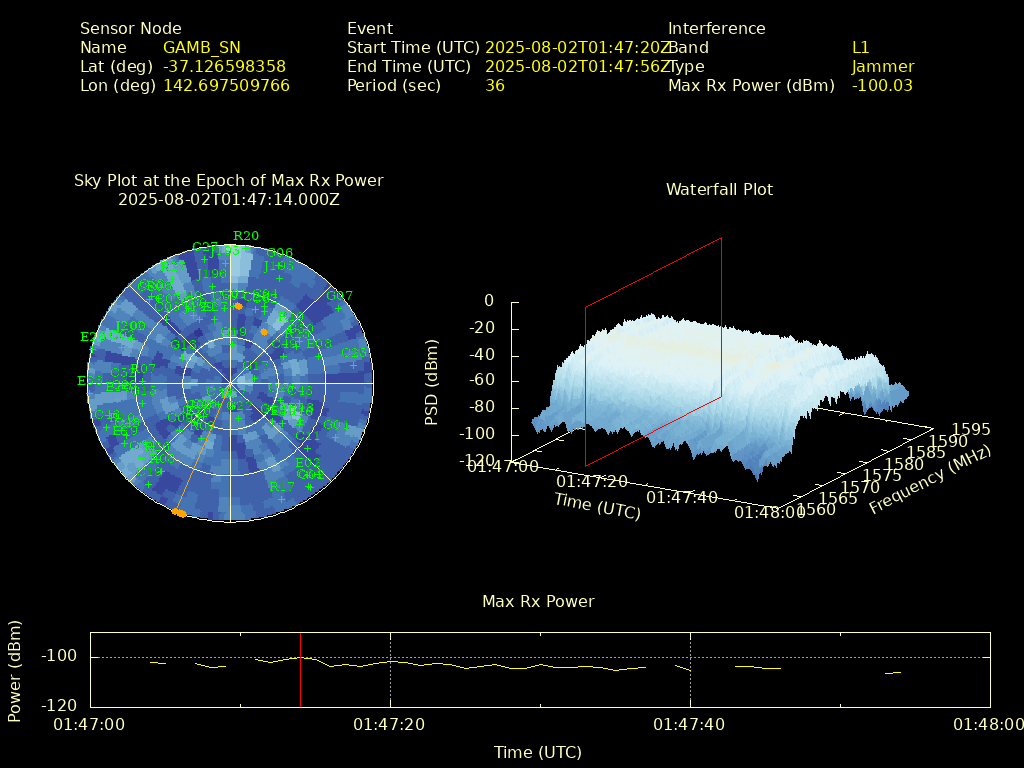1024x768 pixels.
Task: Select the G19 satellite in sky plot
Action: tap(234, 345)
